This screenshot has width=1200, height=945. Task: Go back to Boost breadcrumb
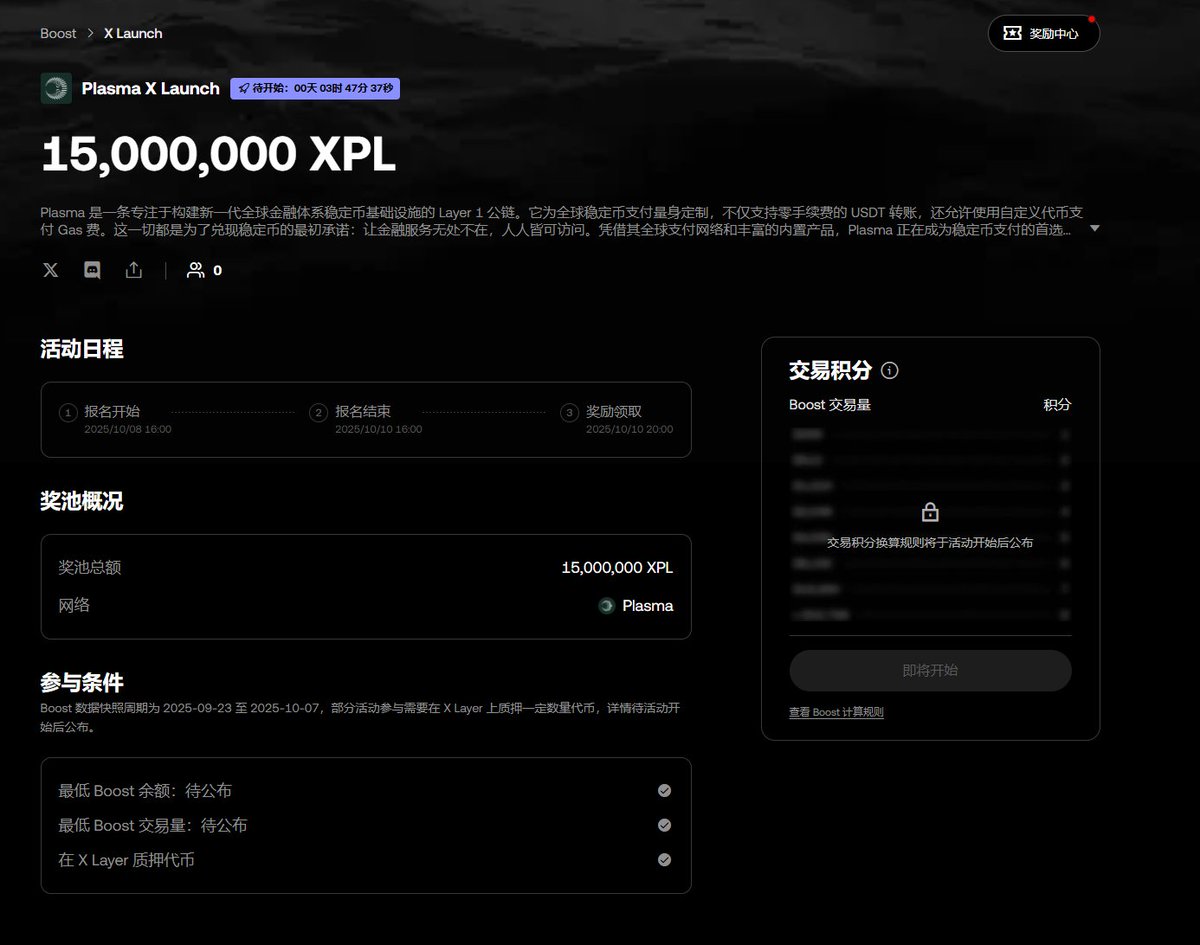coord(58,33)
